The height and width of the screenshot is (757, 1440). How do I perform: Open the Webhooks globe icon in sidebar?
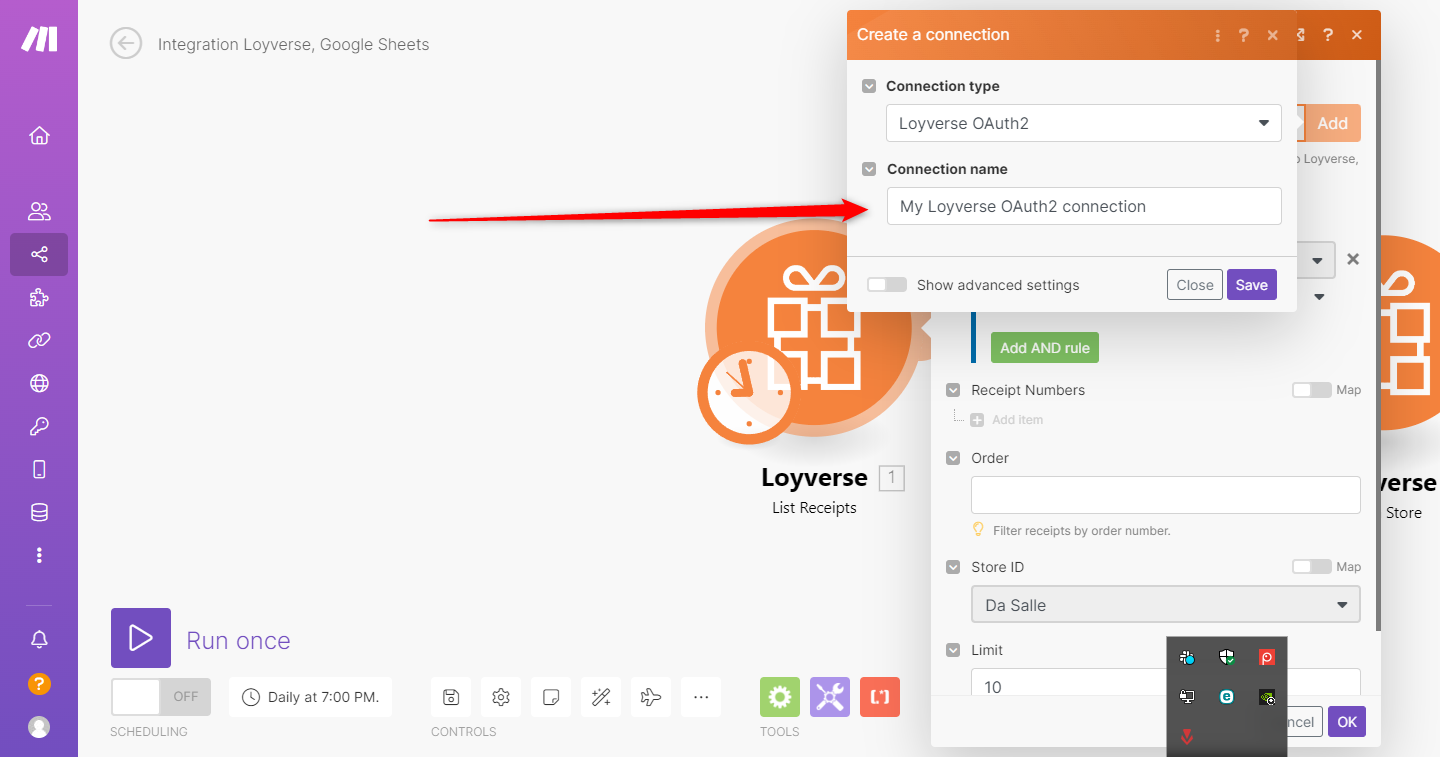[39, 383]
